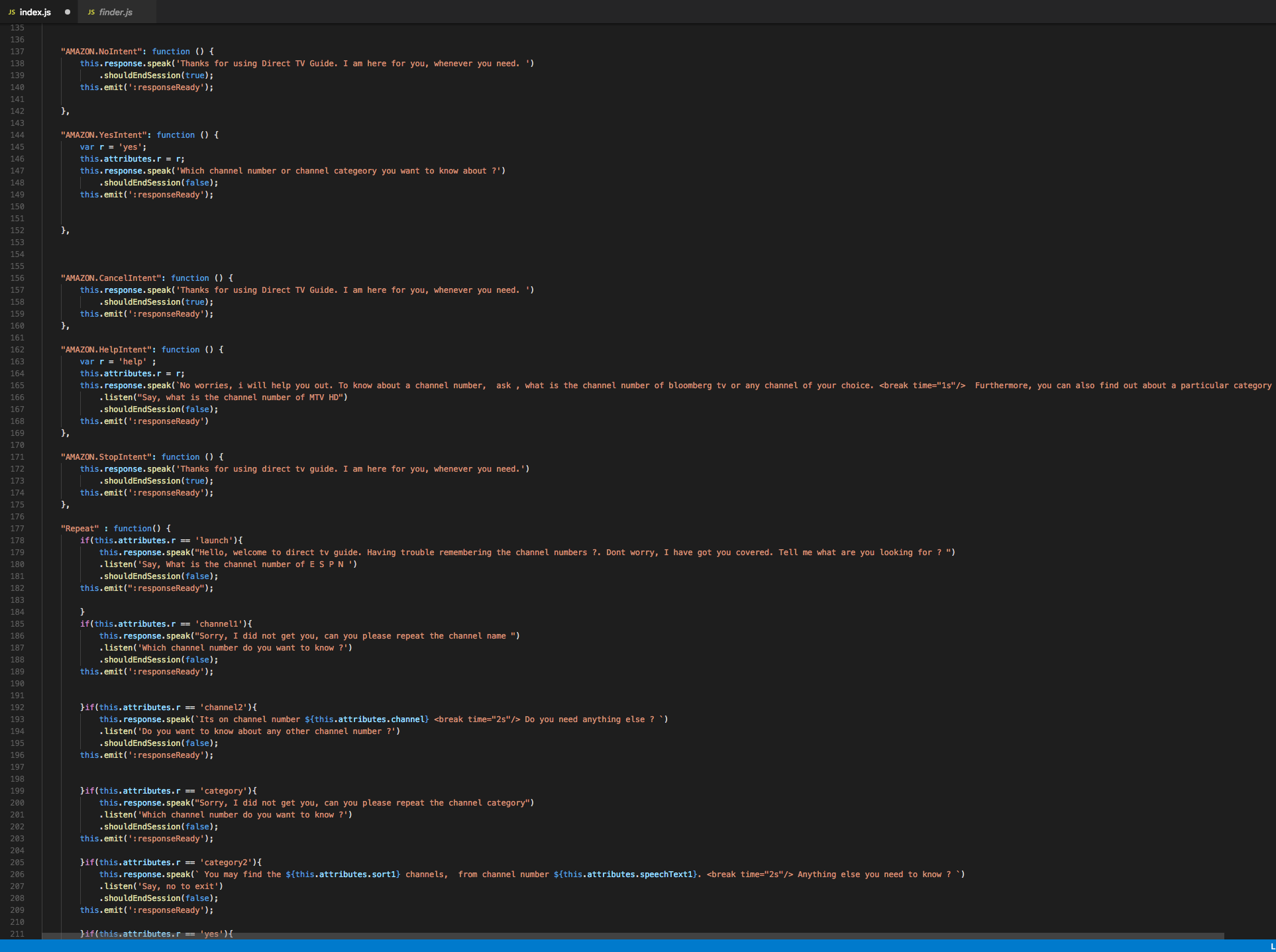The width and height of the screenshot is (1276, 952).
Task: Click the horizontal scrollbar at editor bottom
Action: [x=632, y=935]
